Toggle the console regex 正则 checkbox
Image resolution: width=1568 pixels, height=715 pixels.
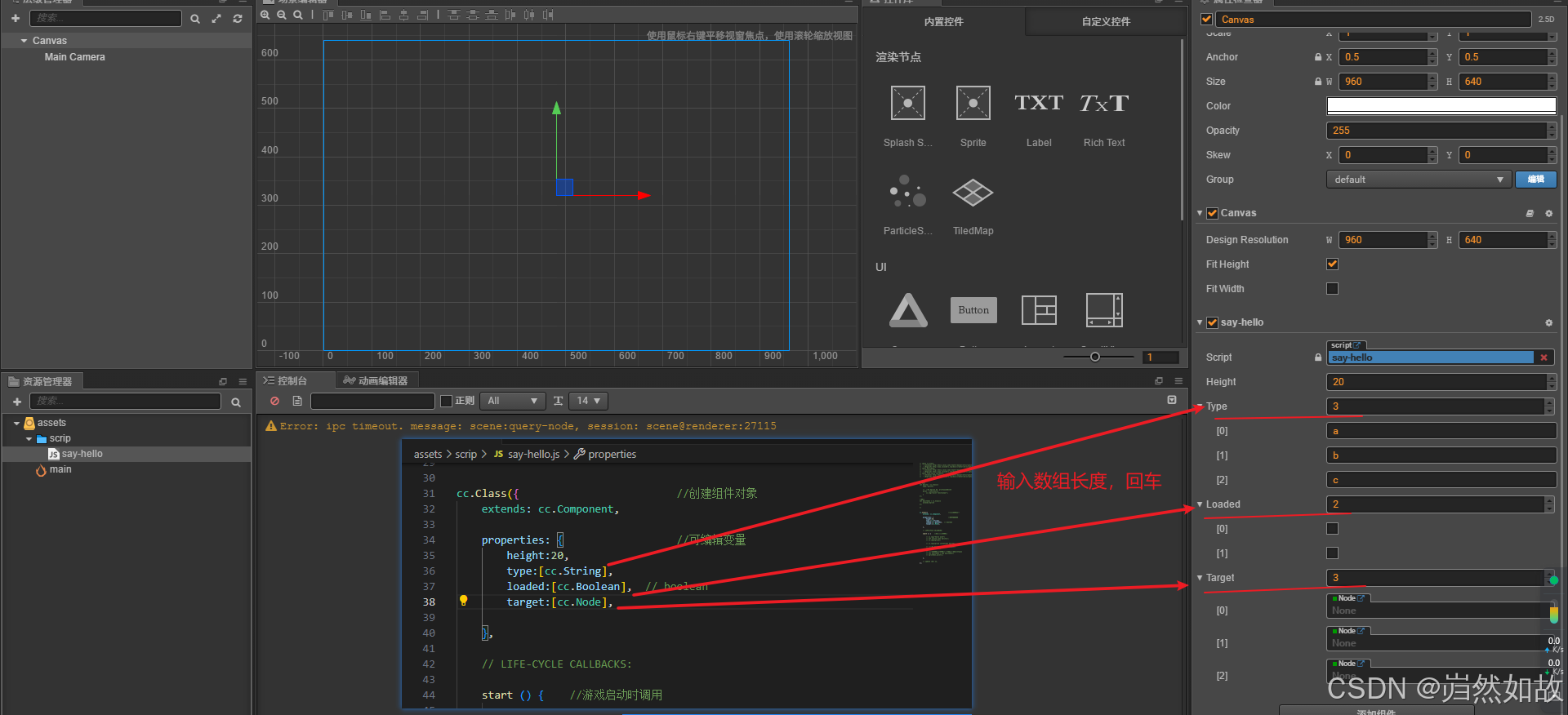(x=446, y=401)
